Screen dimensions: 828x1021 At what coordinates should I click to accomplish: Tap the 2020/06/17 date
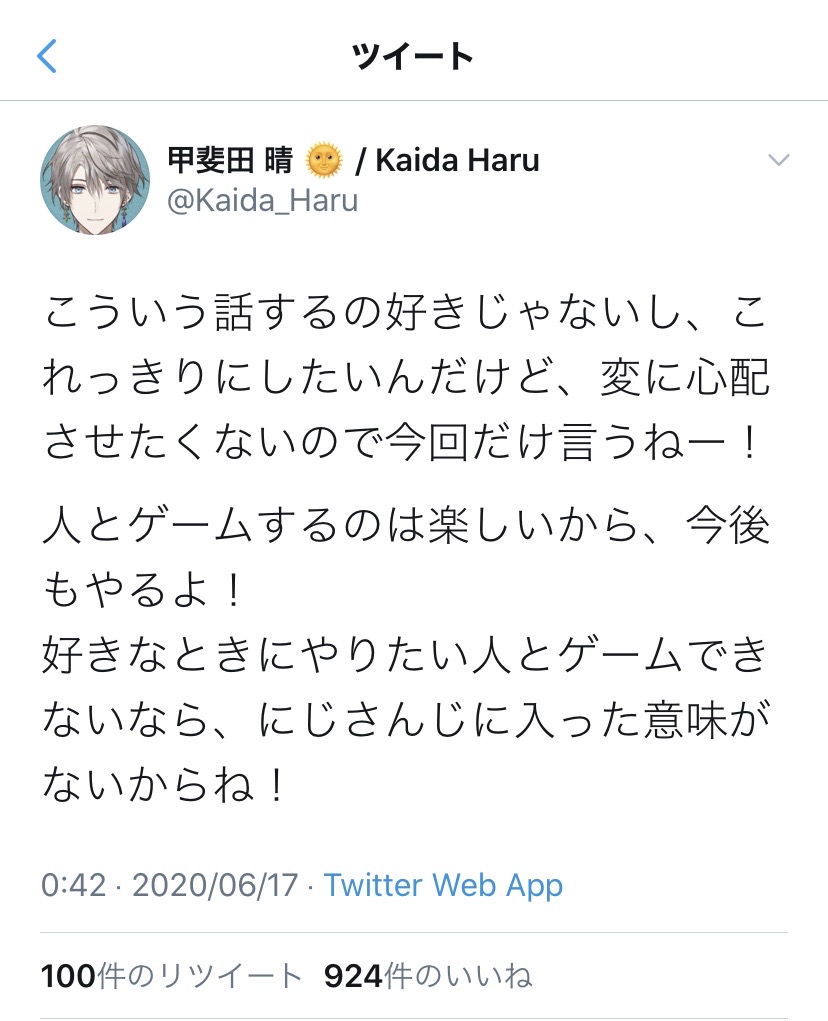(215, 886)
